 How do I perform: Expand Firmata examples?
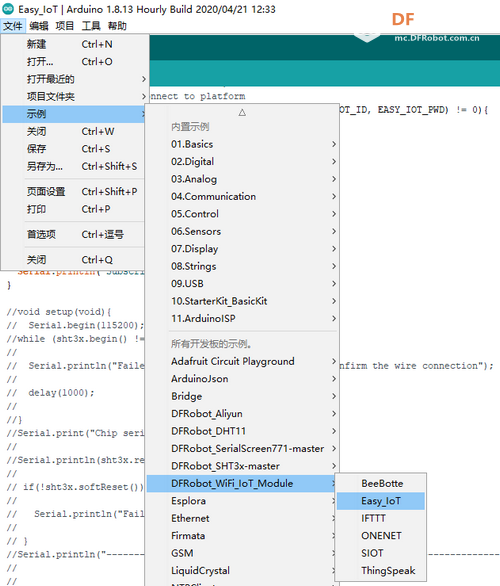pos(242,536)
